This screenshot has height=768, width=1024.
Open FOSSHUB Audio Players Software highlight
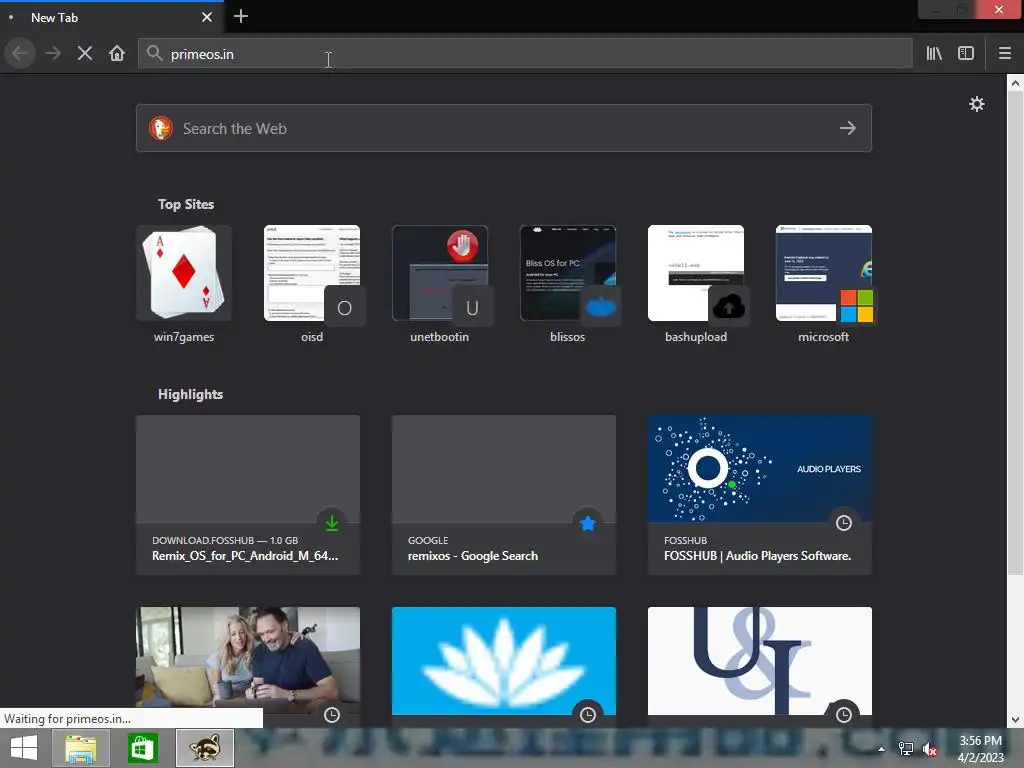pos(760,495)
